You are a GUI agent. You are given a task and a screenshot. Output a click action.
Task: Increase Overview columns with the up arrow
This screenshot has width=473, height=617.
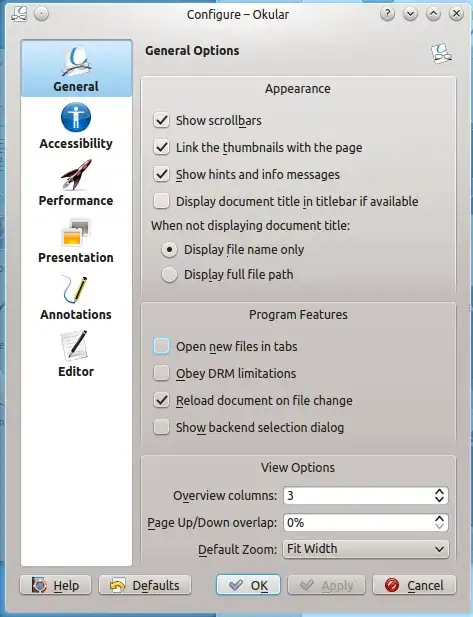(440, 492)
